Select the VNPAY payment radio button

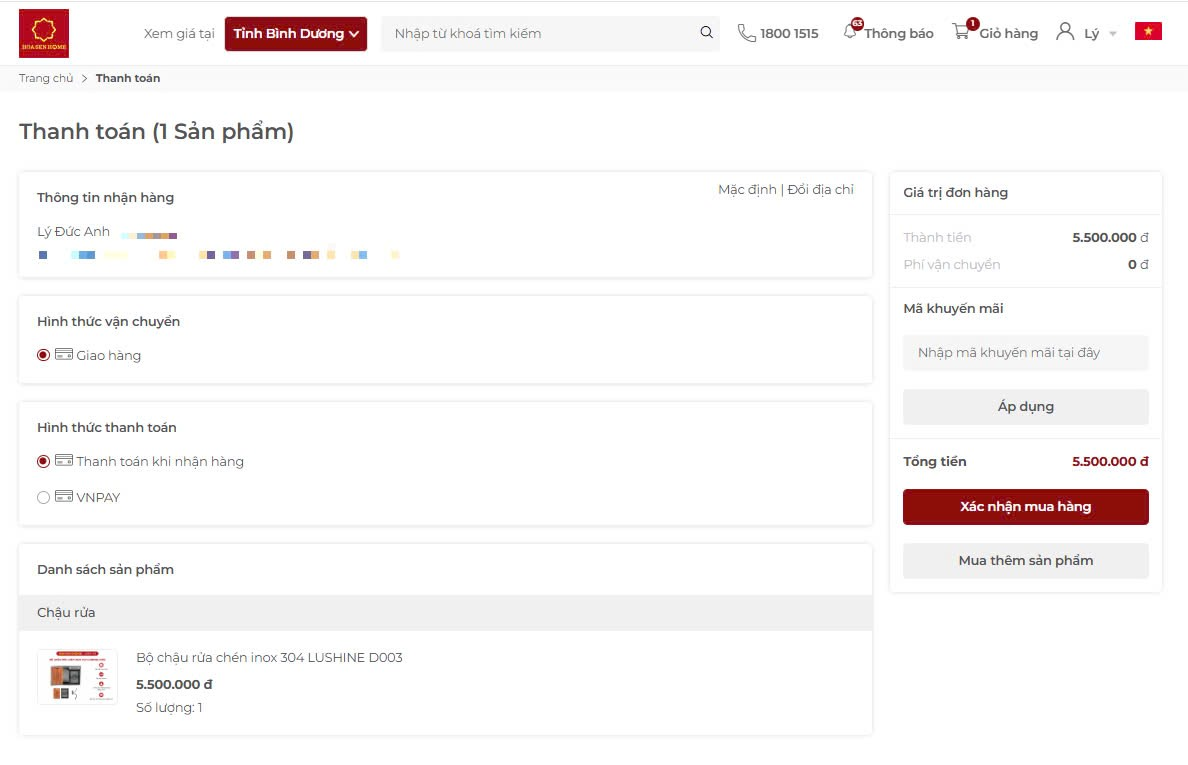click(x=43, y=498)
